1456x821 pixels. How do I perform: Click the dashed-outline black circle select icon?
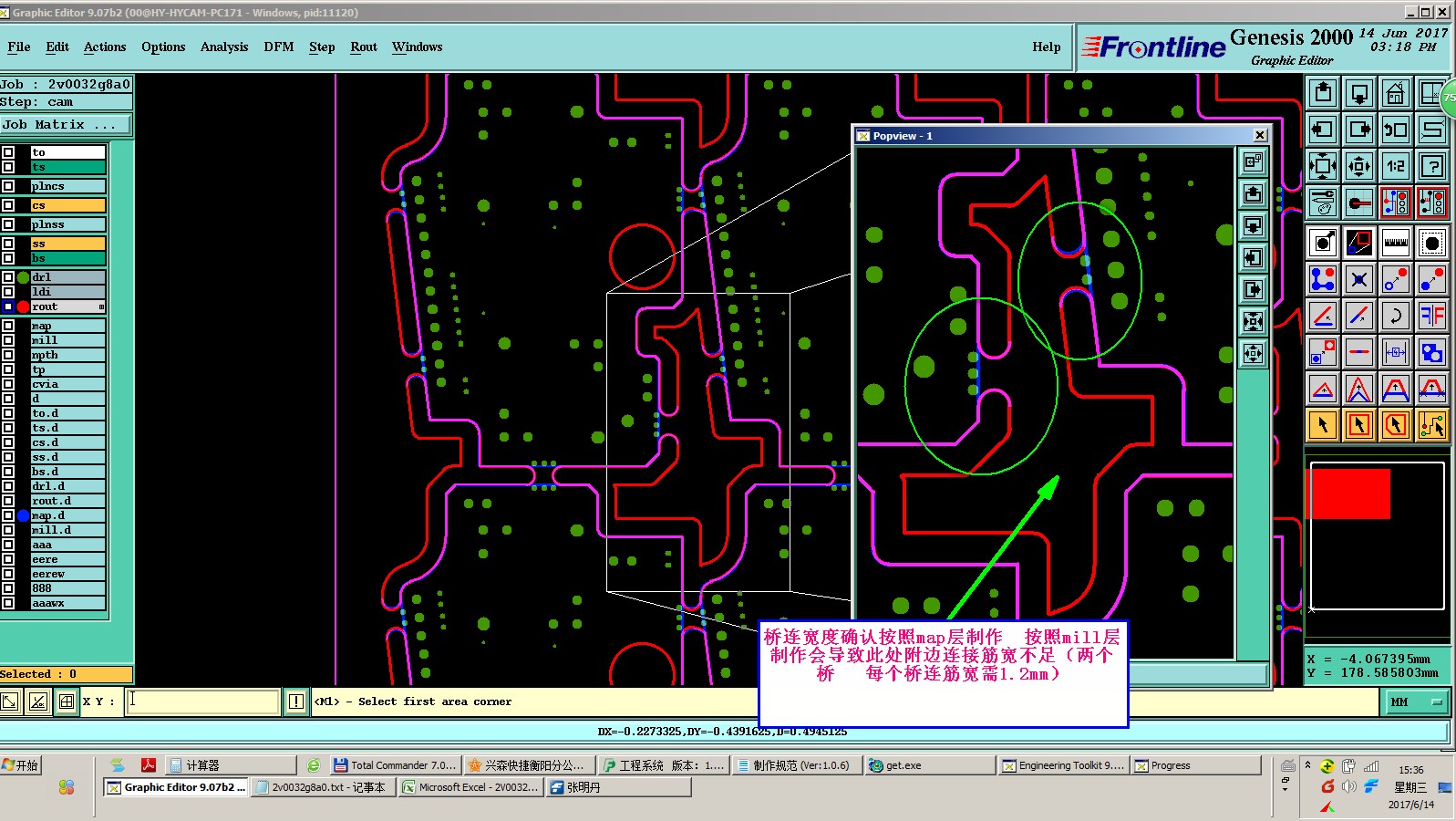(1432, 243)
